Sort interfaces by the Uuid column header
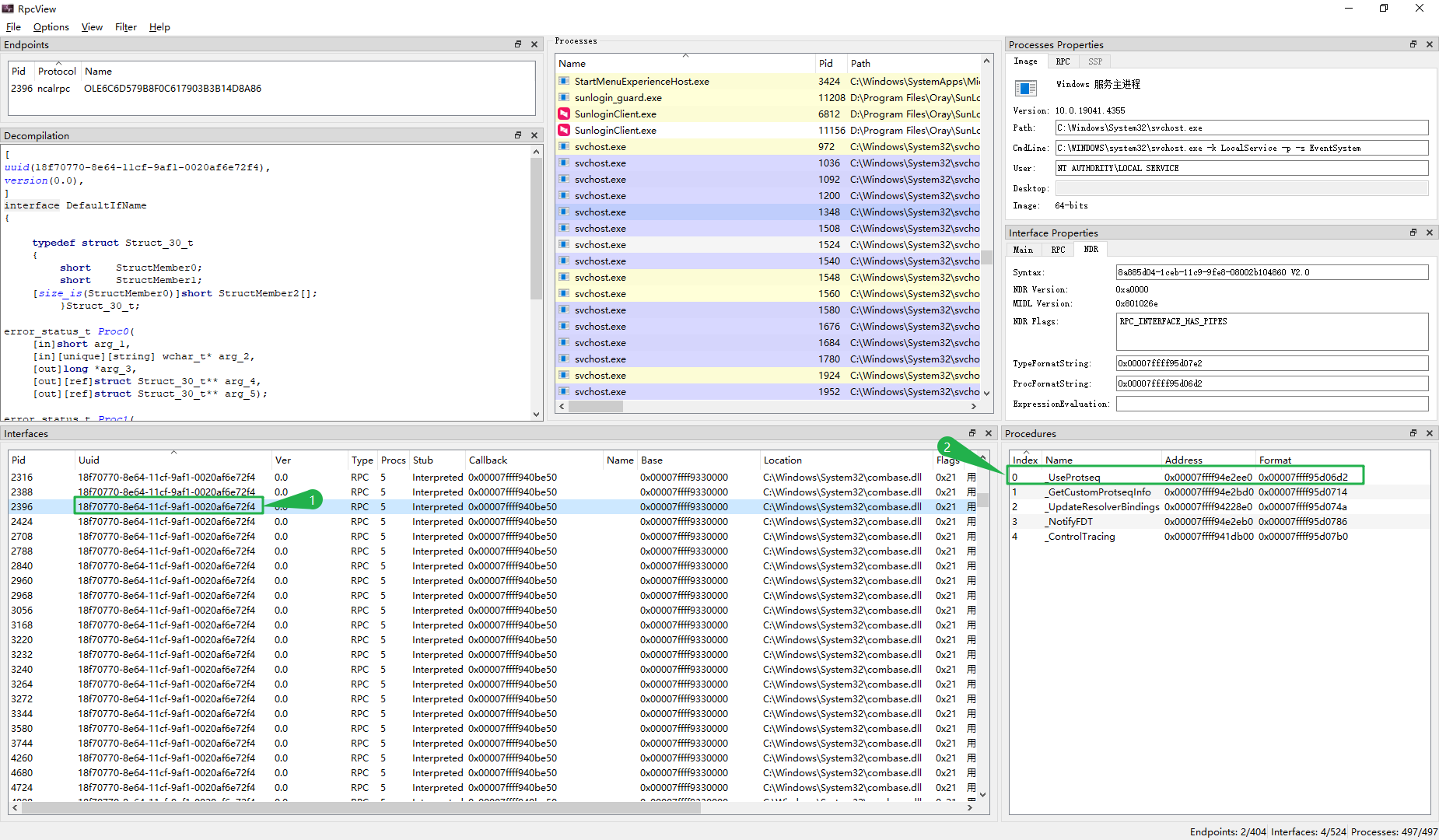Screen dimensions: 1439x840 (89, 460)
